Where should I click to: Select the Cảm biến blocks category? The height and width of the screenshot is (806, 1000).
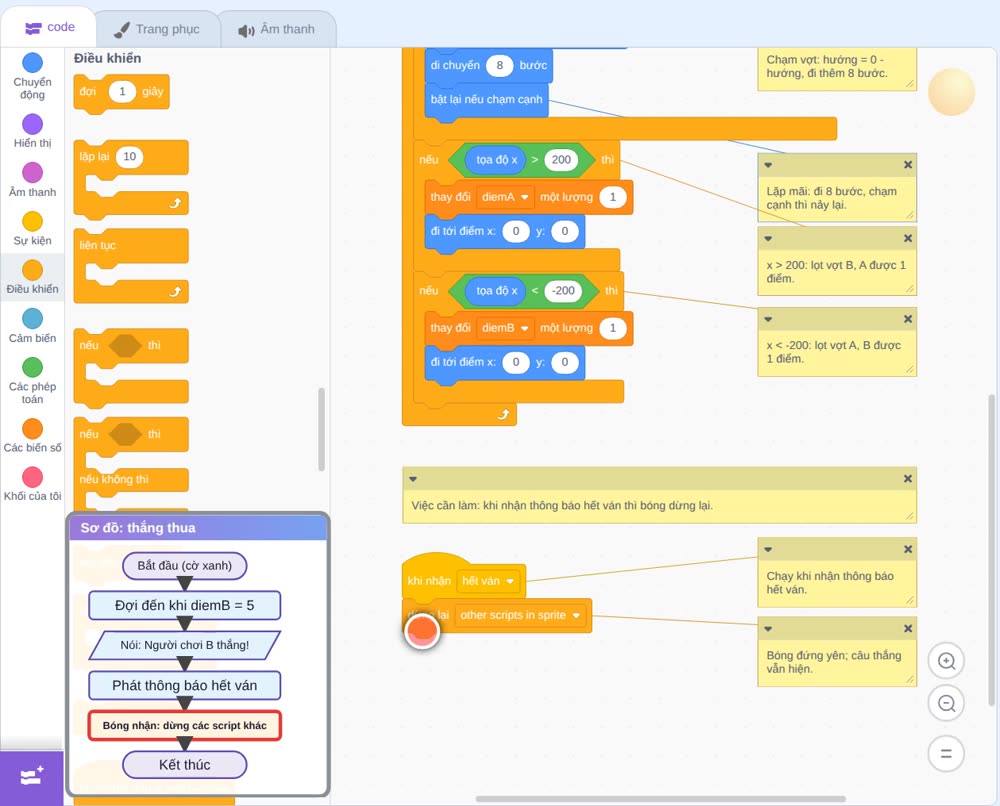(33, 326)
